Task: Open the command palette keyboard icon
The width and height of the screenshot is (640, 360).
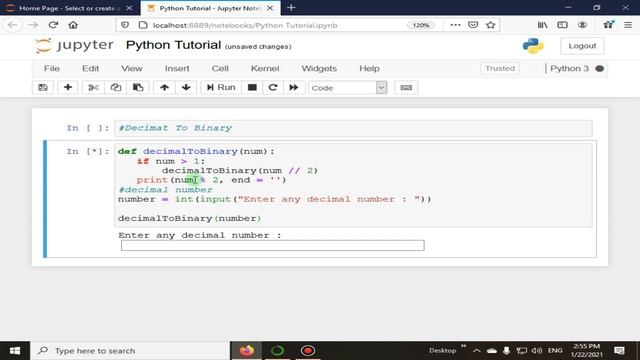Action: 406,87
